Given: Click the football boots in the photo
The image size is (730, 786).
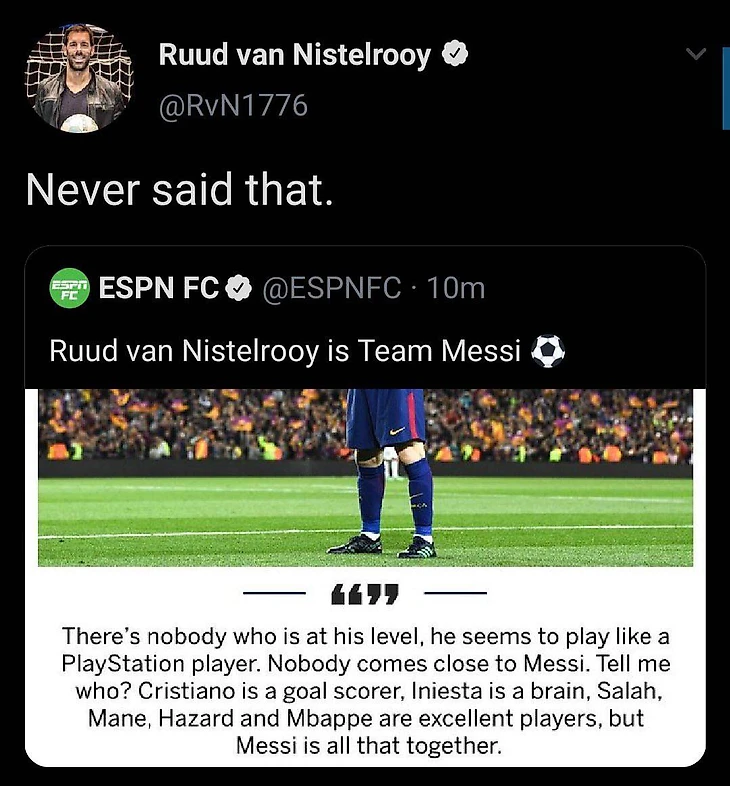Looking at the screenshot, I should [382, 546].
